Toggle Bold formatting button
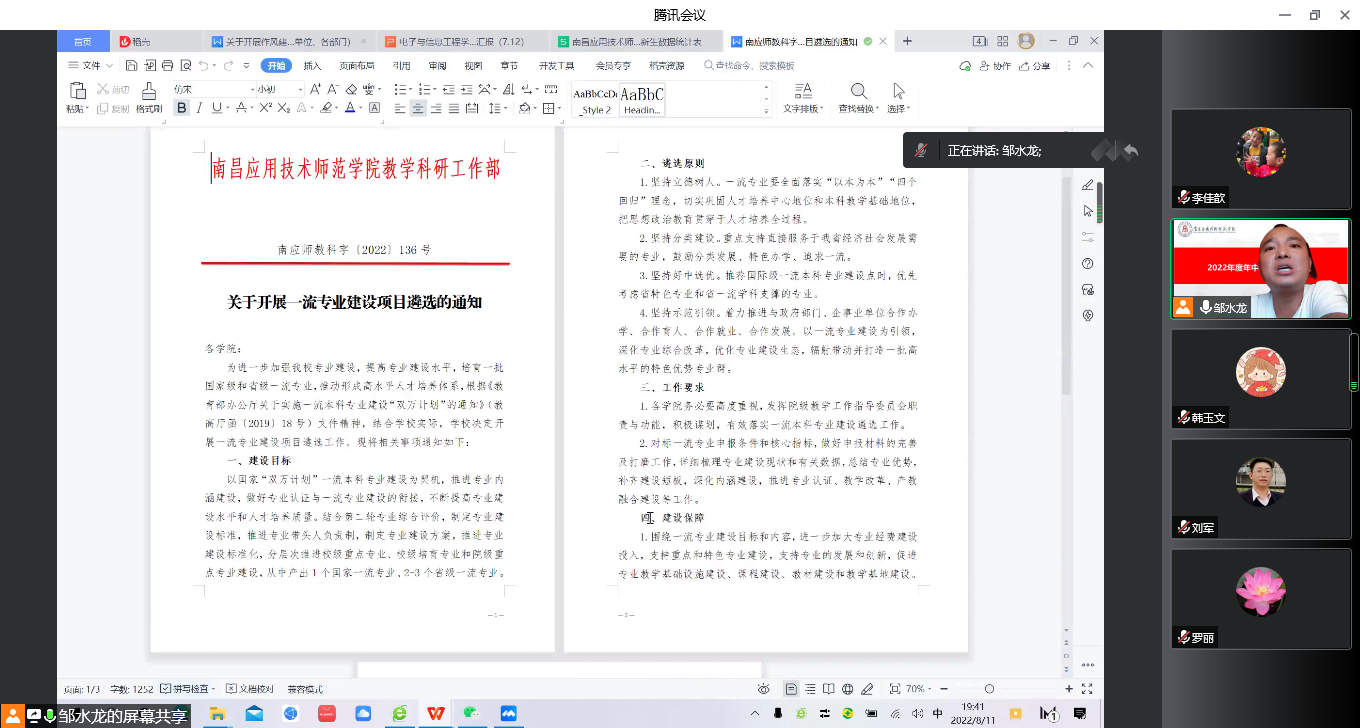Image resolution: width=1360 pixels, height=728 pixels. click(x=181, y=108)
